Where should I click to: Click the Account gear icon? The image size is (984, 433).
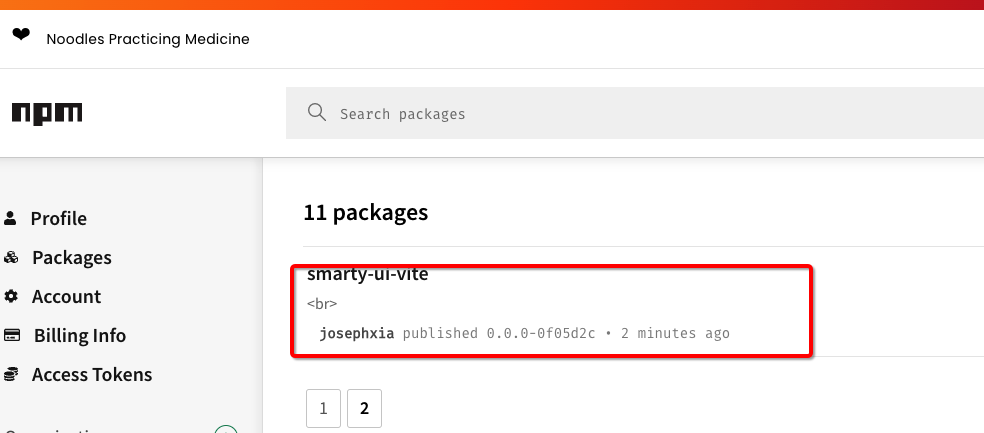click(x=11, y=297)
